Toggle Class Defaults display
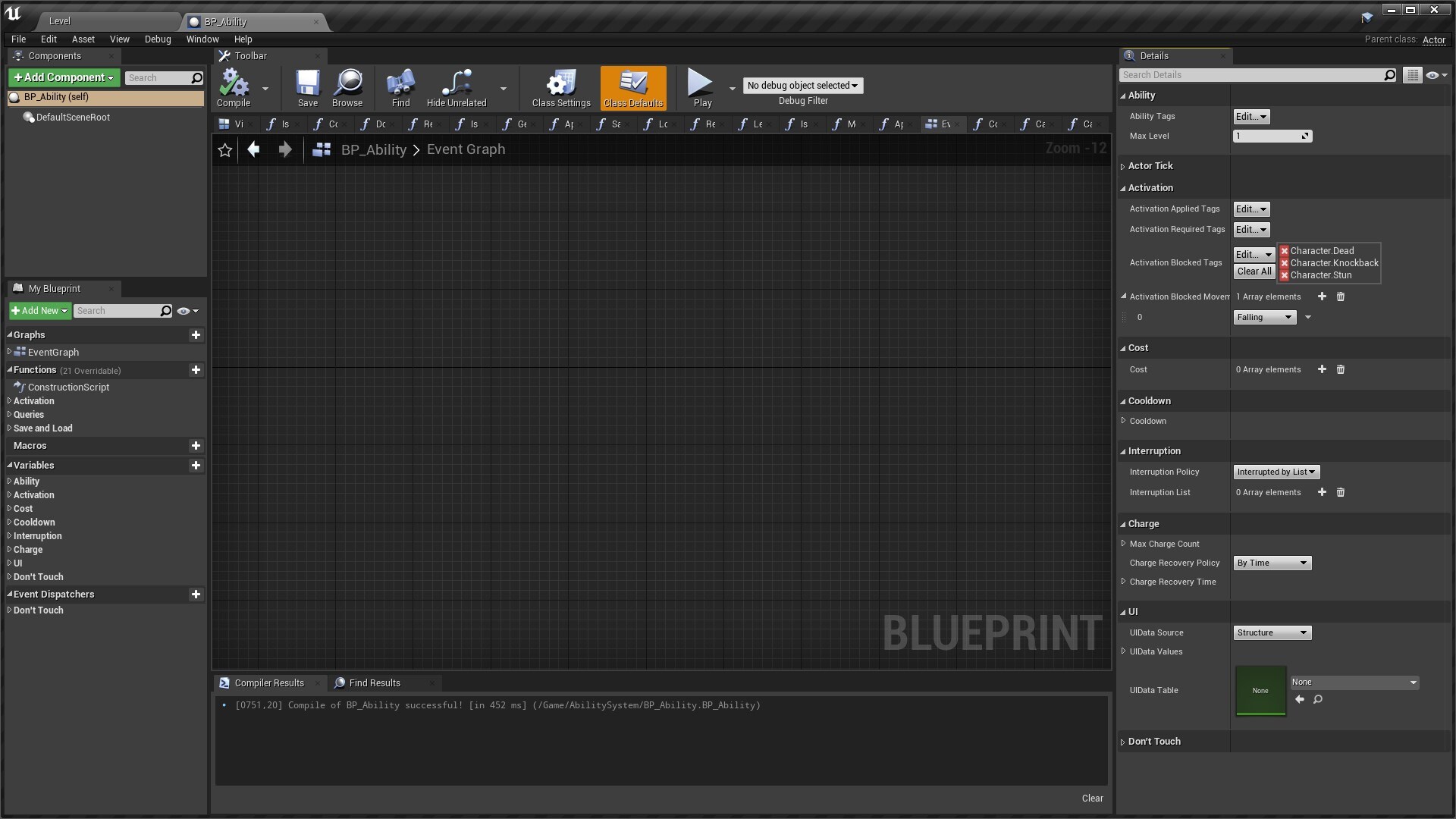This screenshot has height=819, width=1456. [x=632, y=87]
